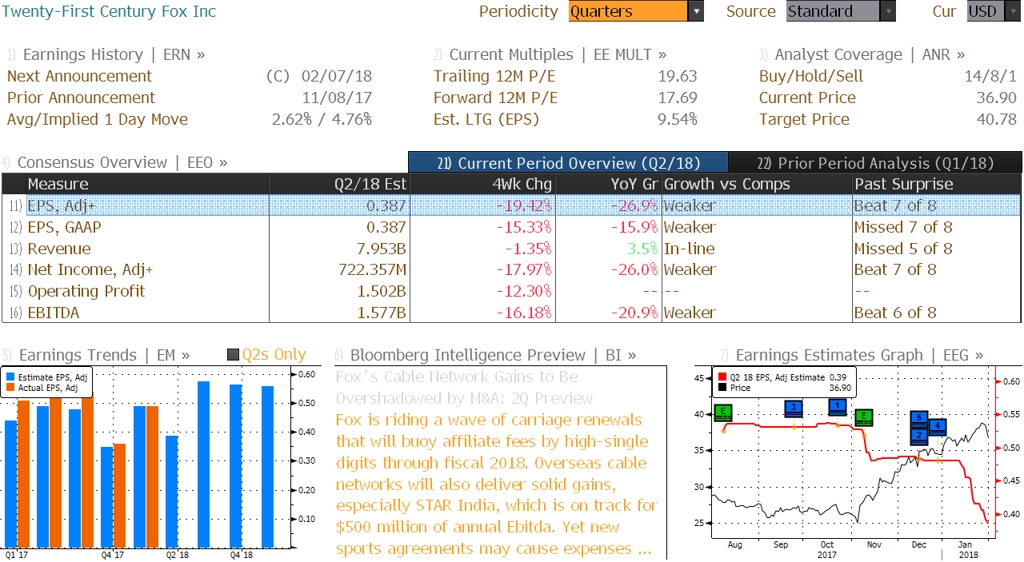Click the Q2/18 Est column header
This screenshot has width=1024, height=562.
339,184
